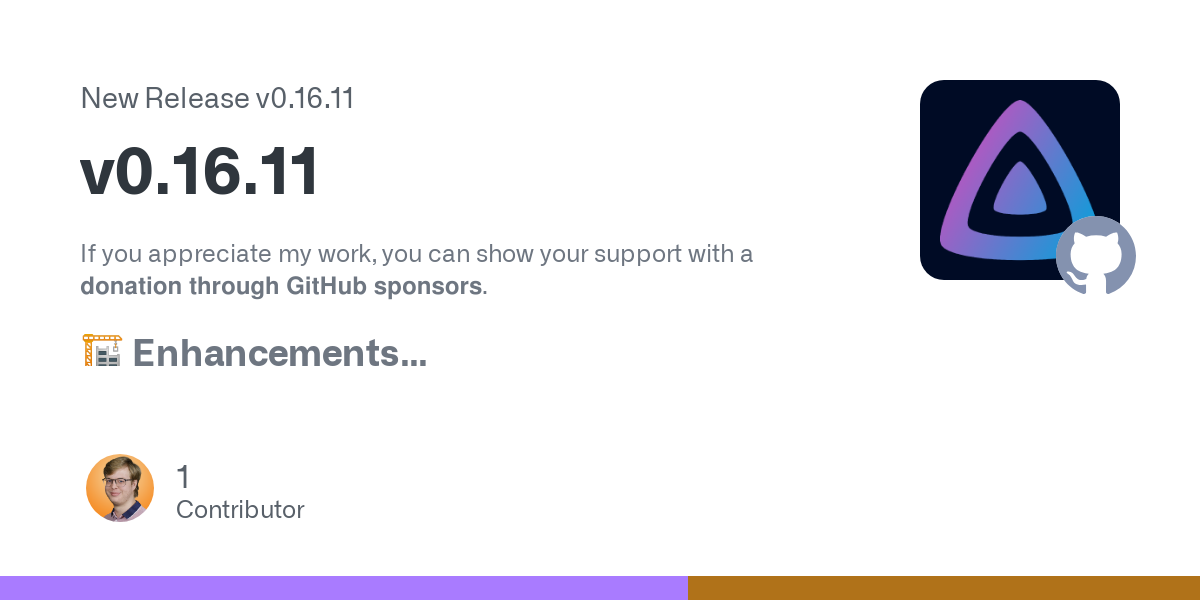The image size is (1200, 600).
Task: Click the GitHub octocat badge icon
Action: pyautogui.click(x=1096, y=256)
